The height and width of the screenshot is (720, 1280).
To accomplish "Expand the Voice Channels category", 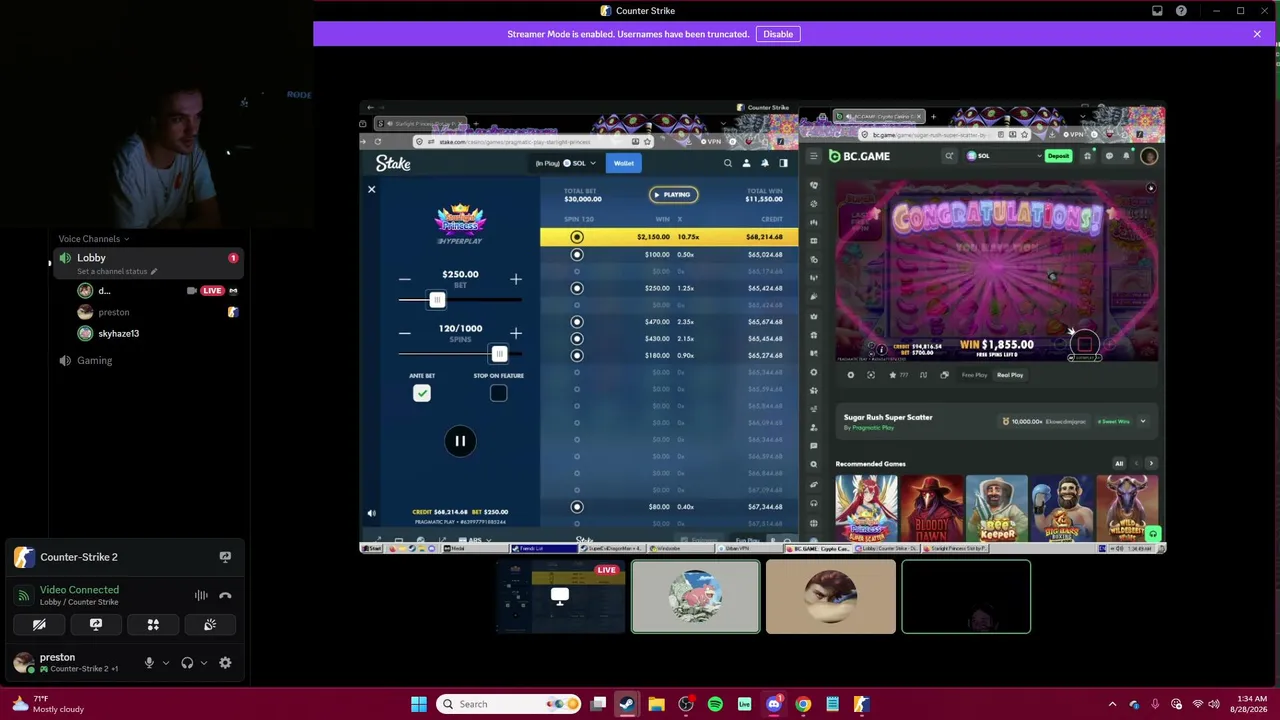I will [x=93, y=239].
